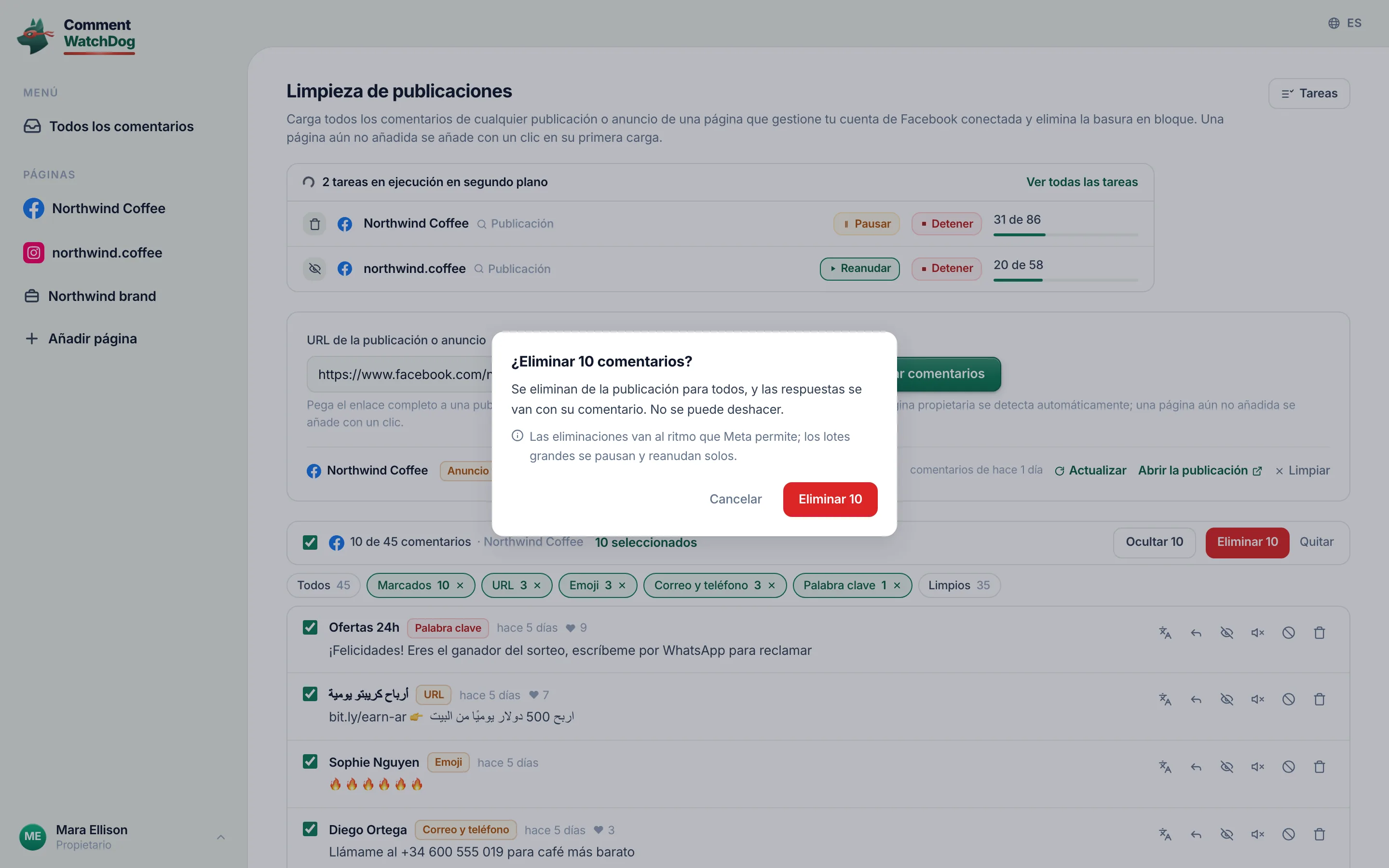
Task: Translate the Ofertas 24h comment
Action: [1165, 633]
